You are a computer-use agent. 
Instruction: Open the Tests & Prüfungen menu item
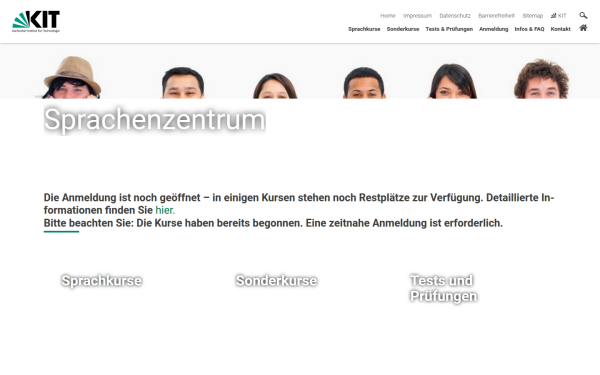449,29
